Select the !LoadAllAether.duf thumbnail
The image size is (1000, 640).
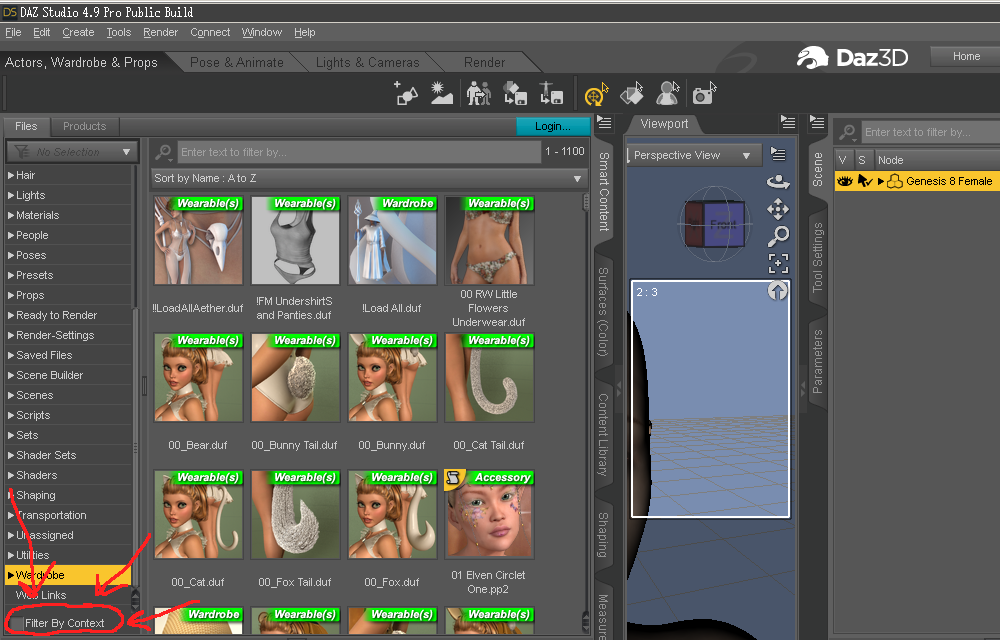tap(198, 240)
